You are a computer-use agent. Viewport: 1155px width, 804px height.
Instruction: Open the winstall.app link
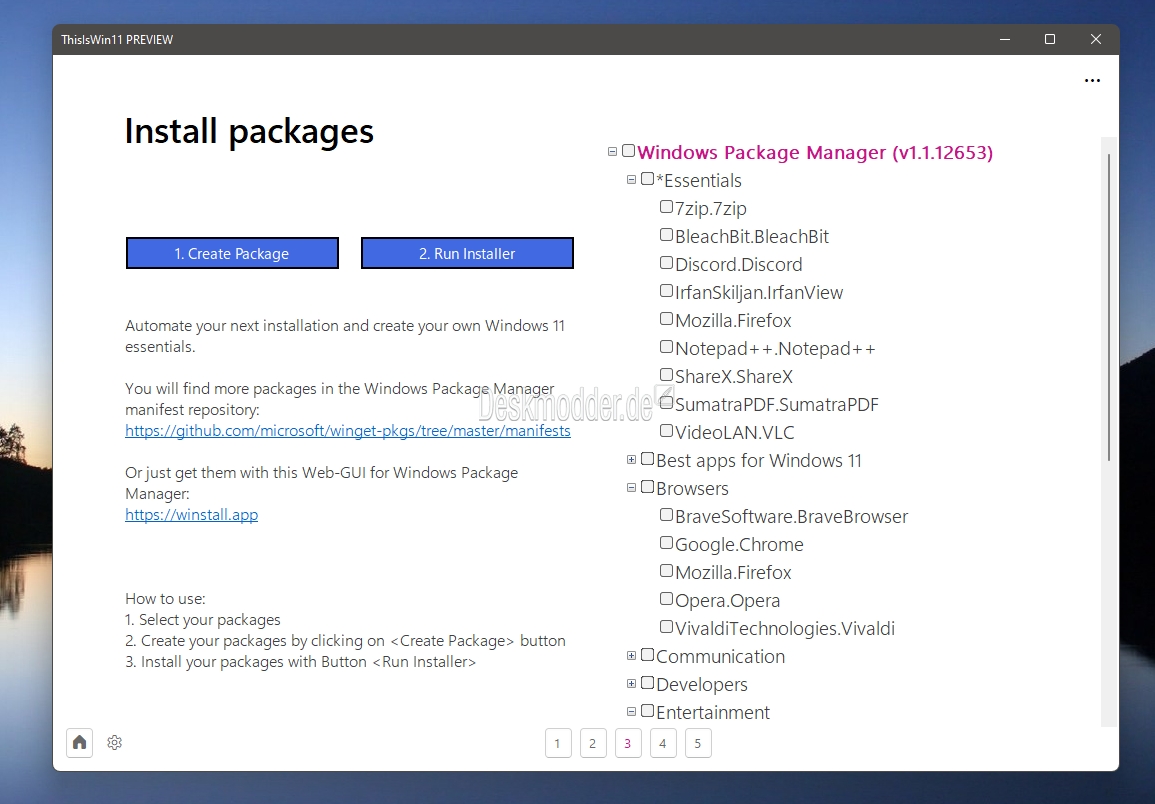pyautogui.click(x=192, y=515)
